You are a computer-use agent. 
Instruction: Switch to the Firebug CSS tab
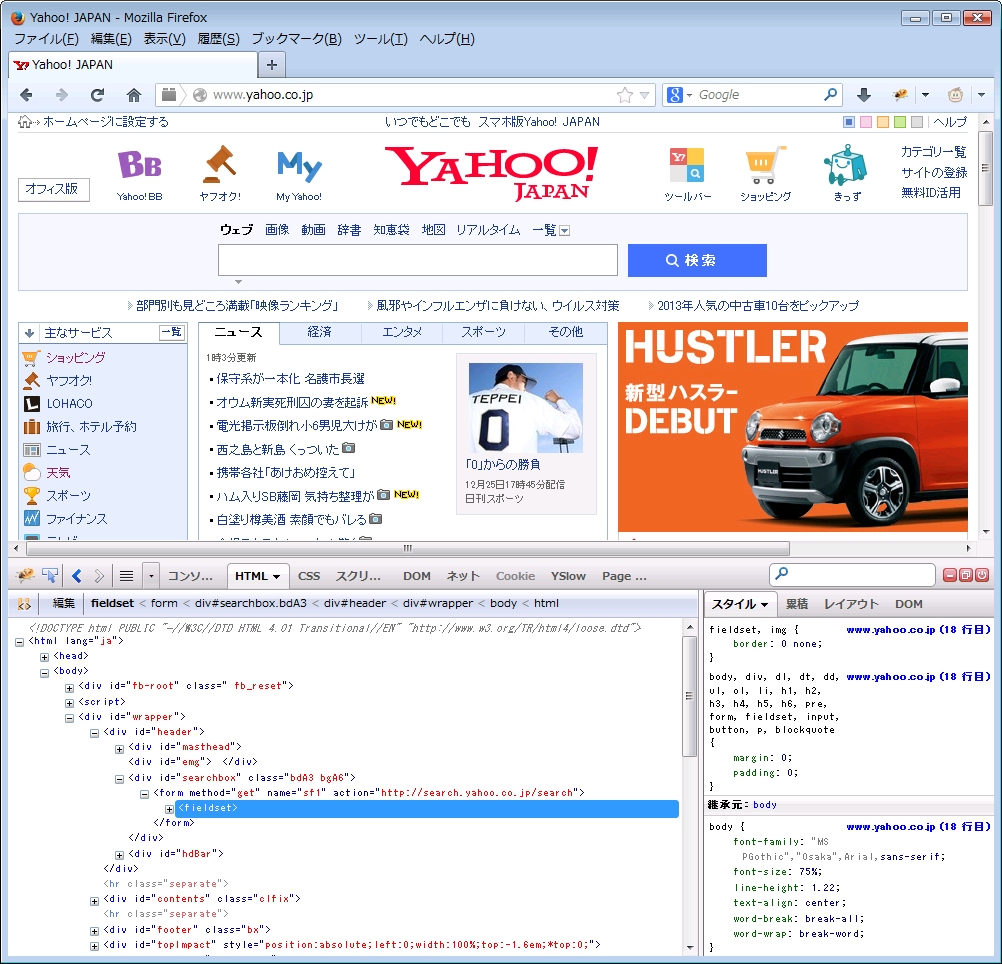(309, 576)
